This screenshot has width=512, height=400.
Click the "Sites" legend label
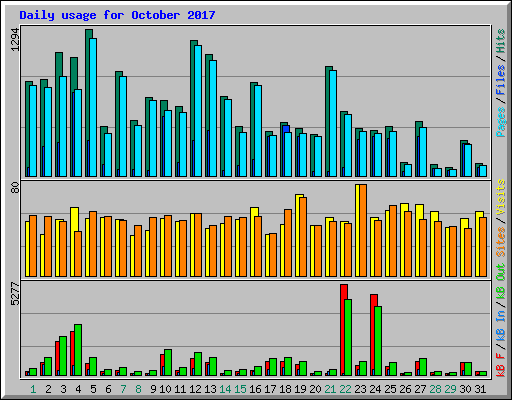tap(501, 242)
